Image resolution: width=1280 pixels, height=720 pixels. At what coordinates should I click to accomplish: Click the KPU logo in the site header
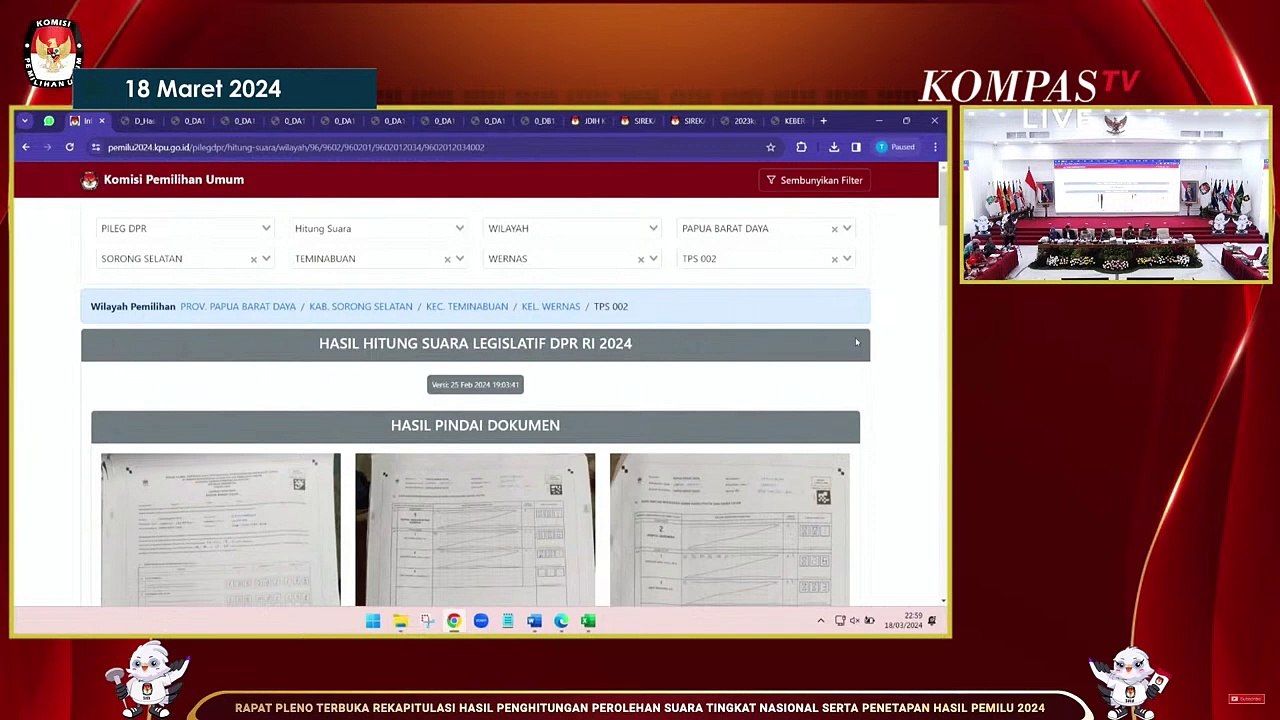click(x=90, y=180)
